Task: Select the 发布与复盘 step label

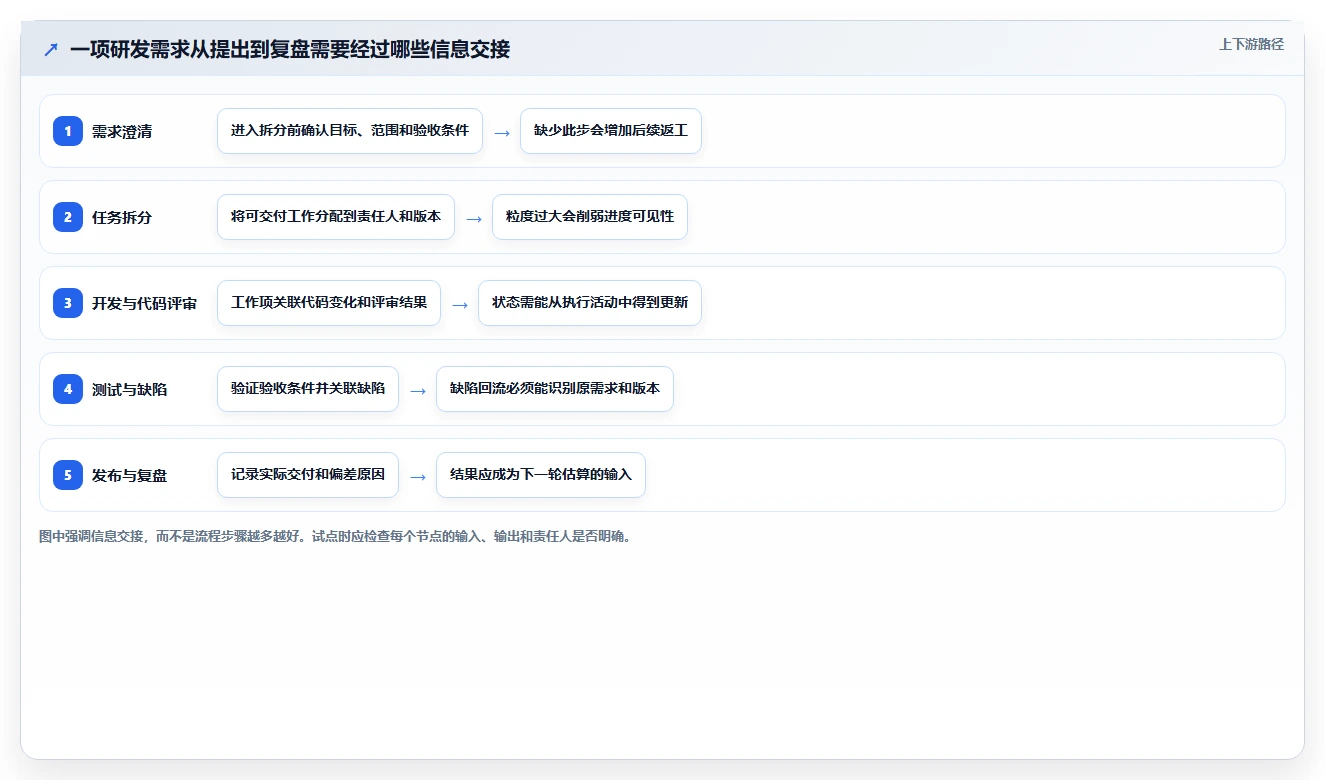Action: pyautogui.click(x=129, y=476)
